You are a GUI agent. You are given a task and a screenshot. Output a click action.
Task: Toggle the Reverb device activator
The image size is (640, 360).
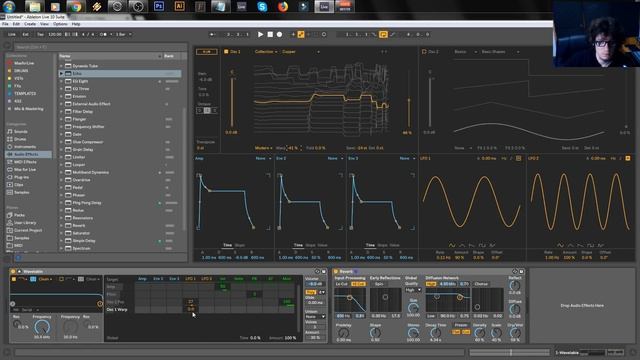click(336, 271)
